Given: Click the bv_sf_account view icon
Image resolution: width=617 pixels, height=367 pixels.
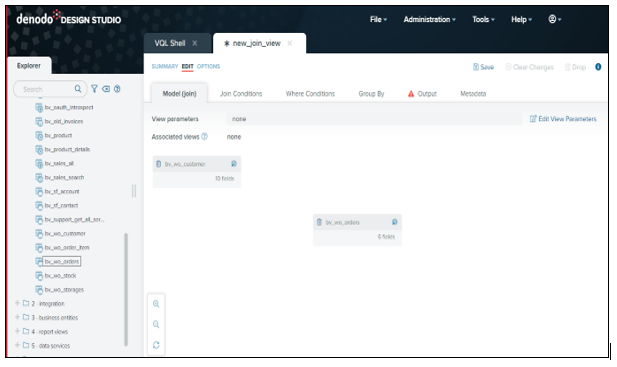Looking at the screenshot, I should click(x=39, y=192).
